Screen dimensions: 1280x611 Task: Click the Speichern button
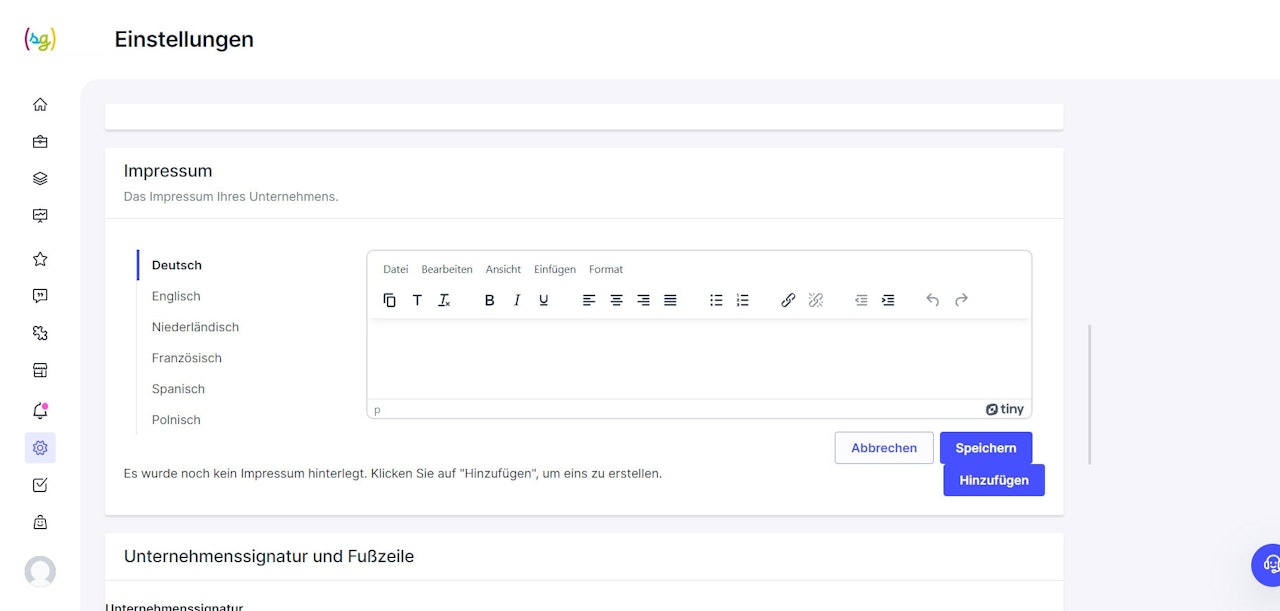[x=985, y=448]
